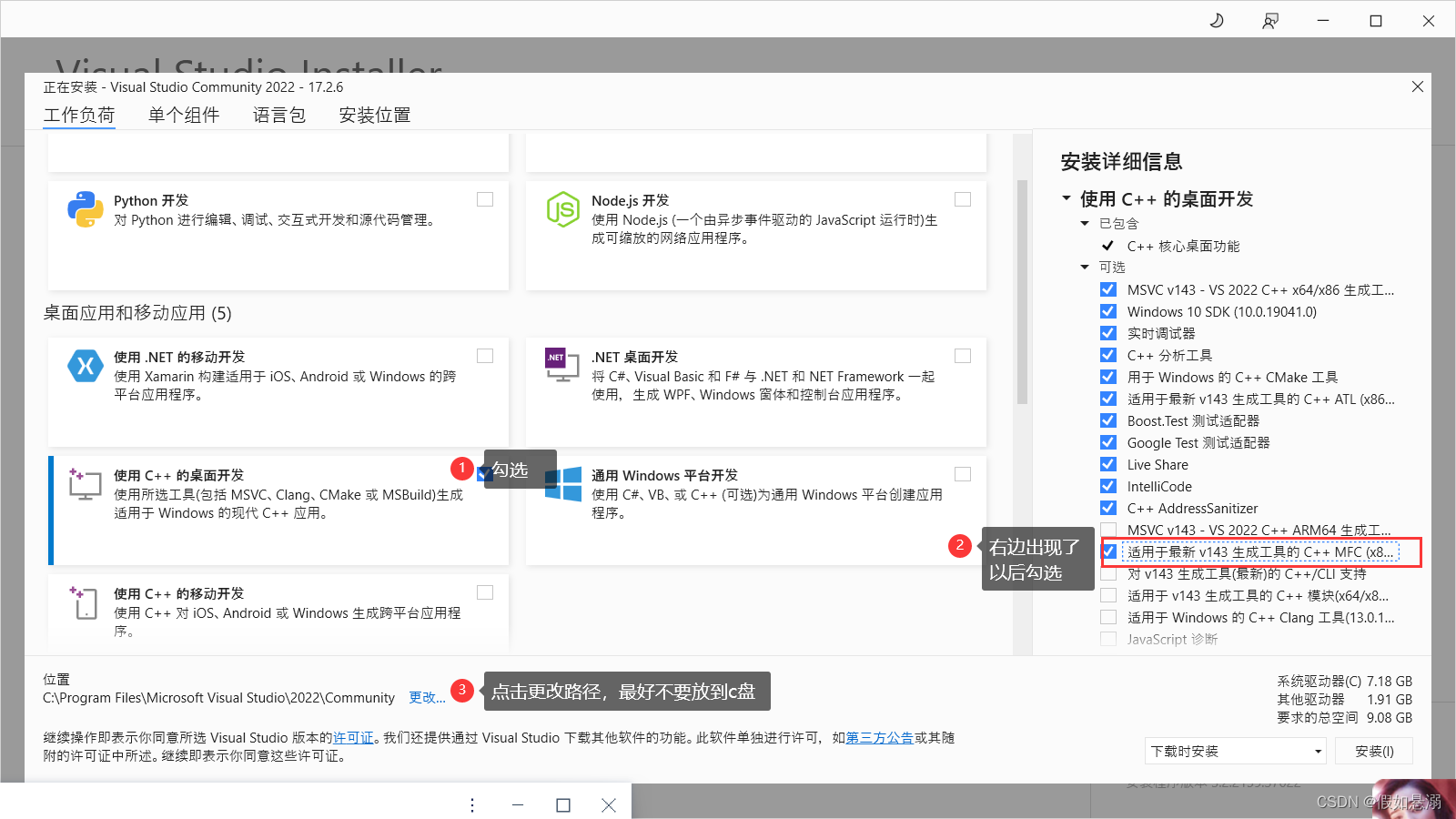Uncheck the Live Share component
This screenshot has height=819, width=1456.
tap(1108, 464)
